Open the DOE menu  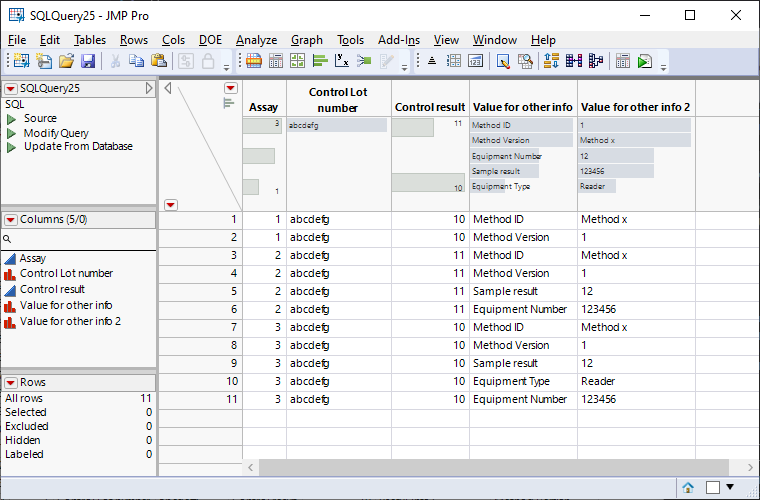[x=210, y=40]
